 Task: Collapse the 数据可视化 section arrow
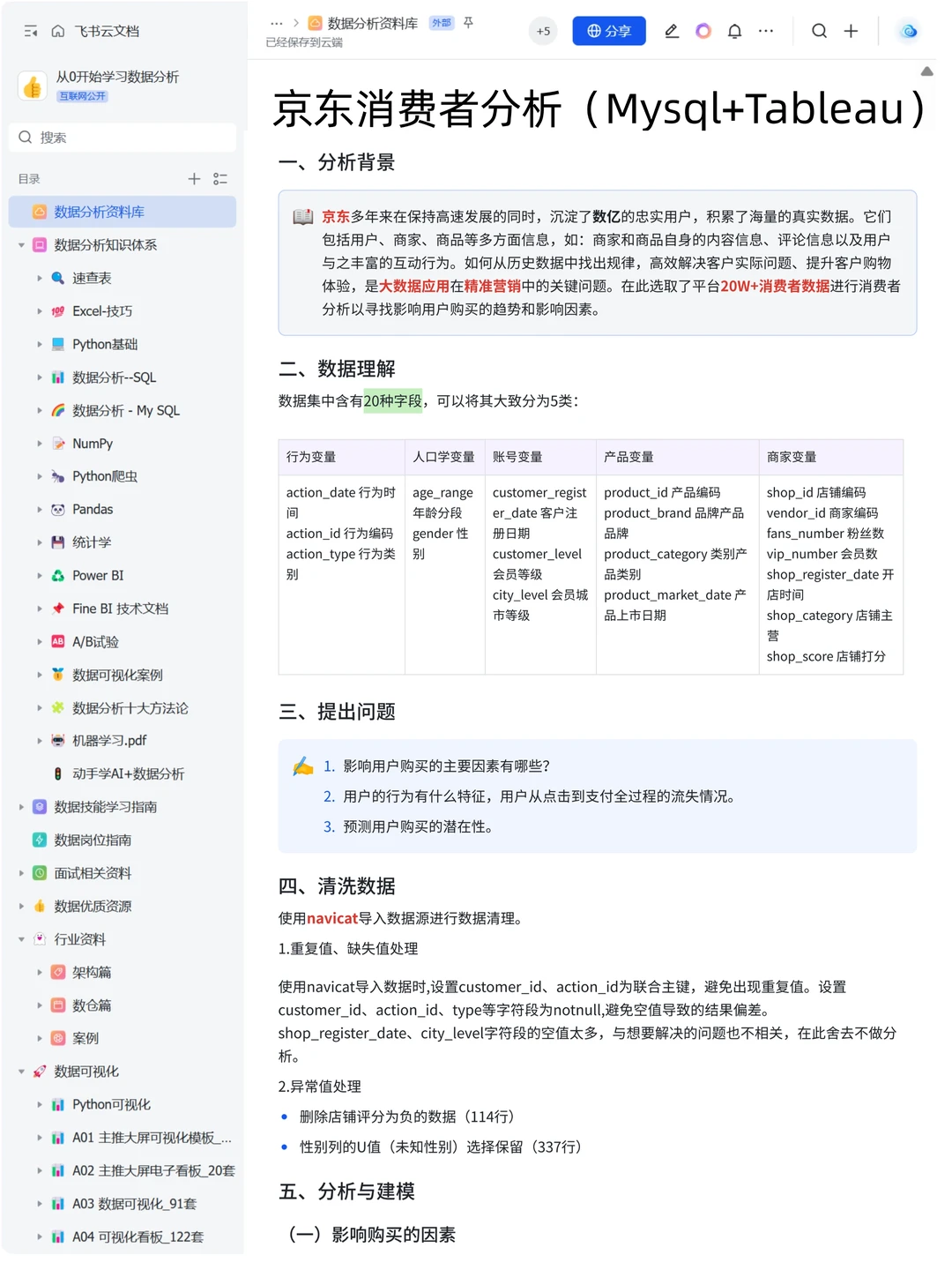tap(21, 1072)
